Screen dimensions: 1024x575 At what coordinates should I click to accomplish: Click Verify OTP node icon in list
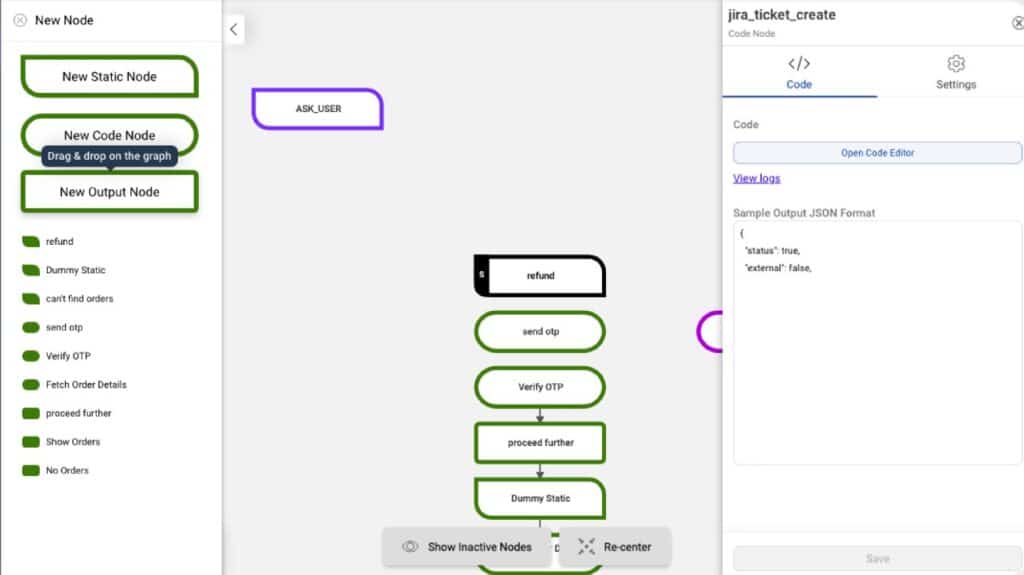pos(31,356)
